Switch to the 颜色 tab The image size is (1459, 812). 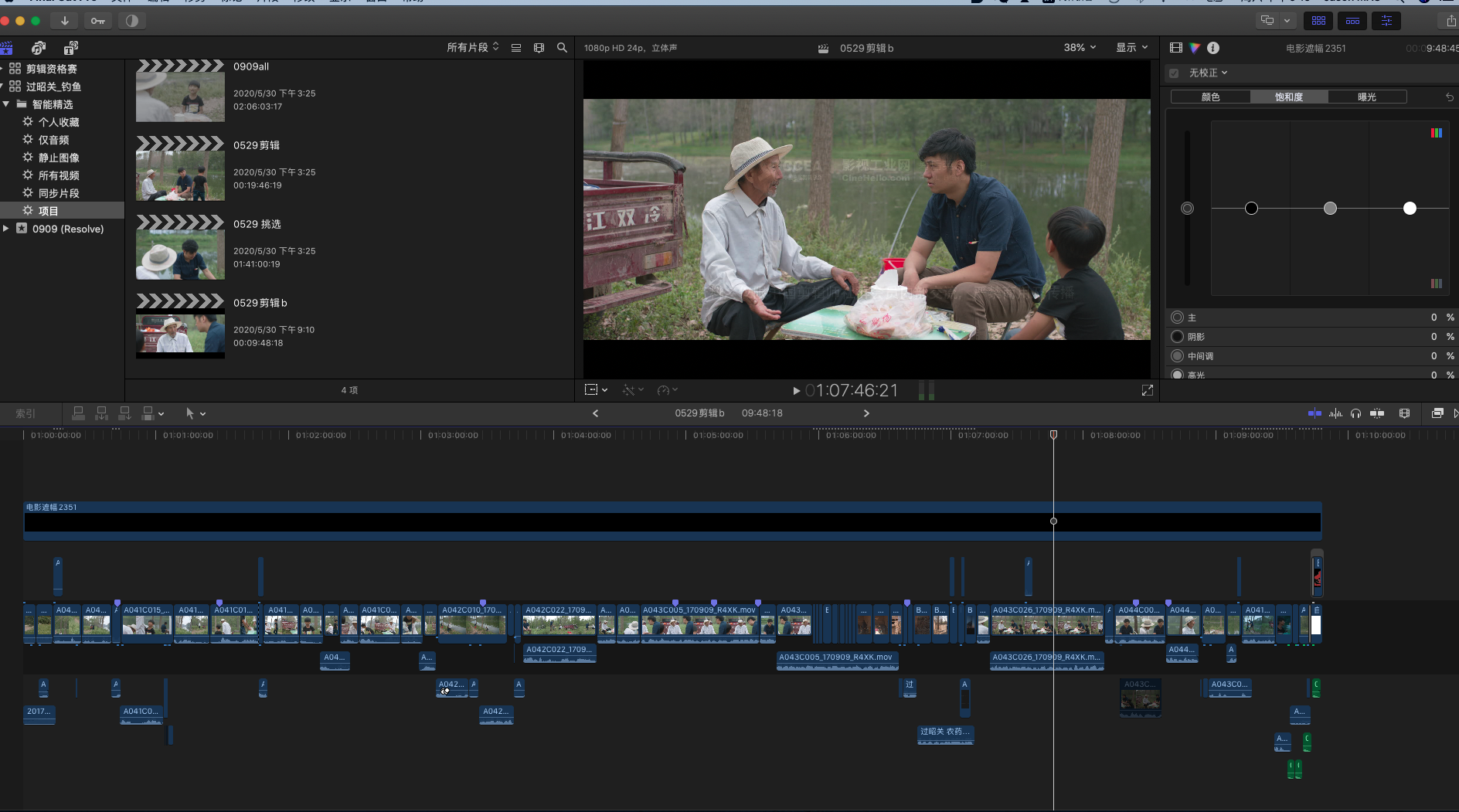pos(1210,97)
